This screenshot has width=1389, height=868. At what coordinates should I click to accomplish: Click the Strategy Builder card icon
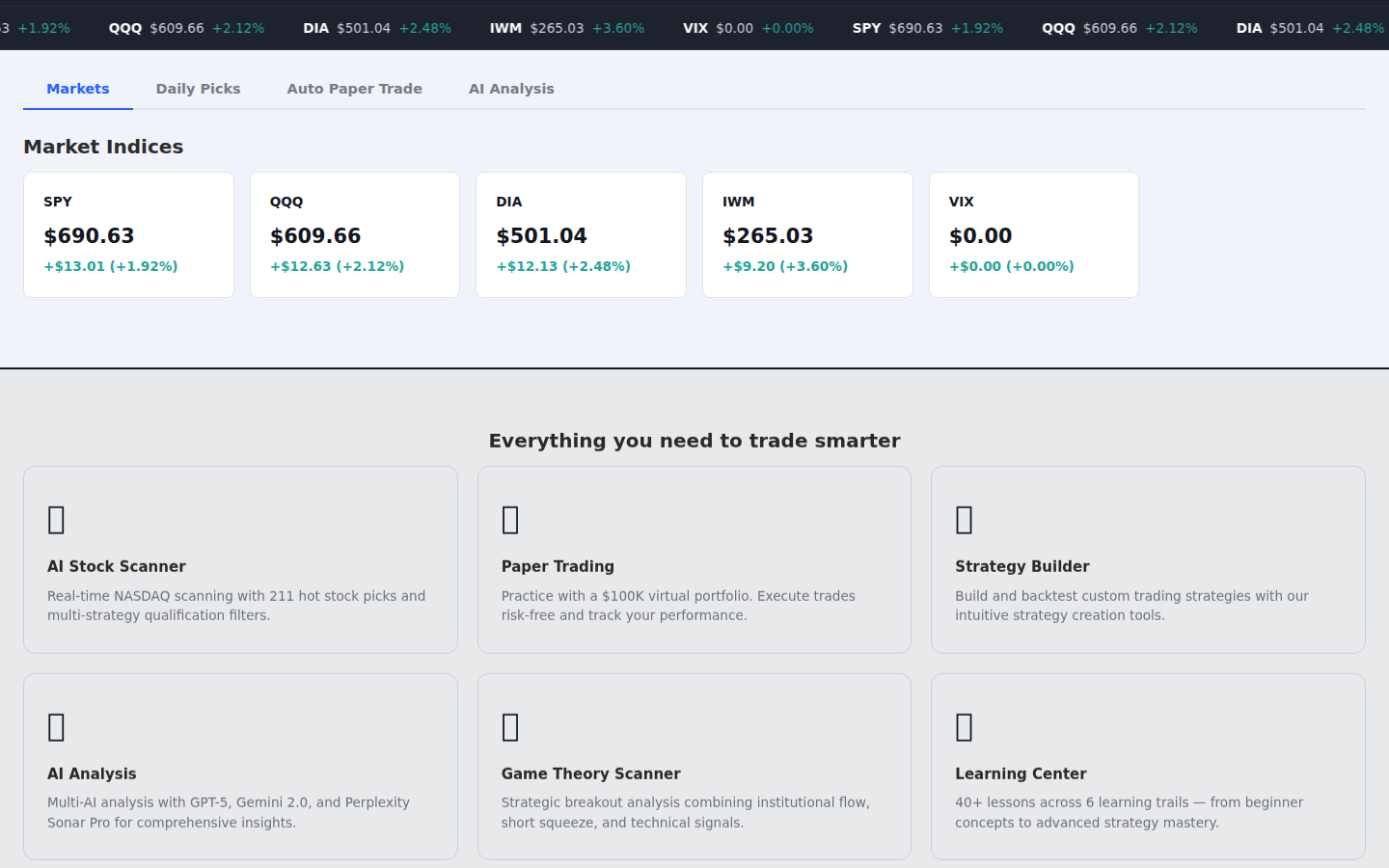964,520
